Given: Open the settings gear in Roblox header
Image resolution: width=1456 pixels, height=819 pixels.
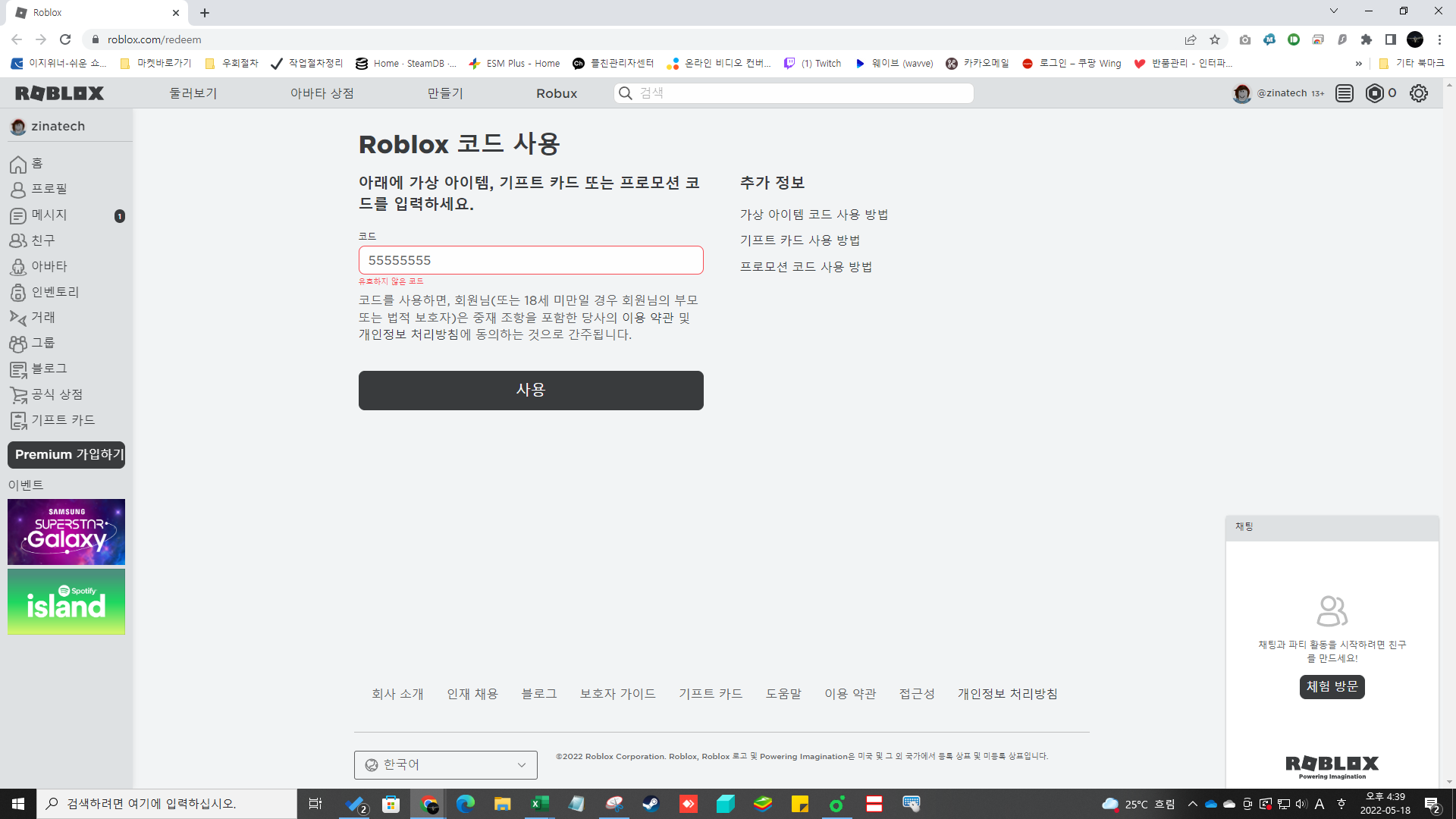Looking at the screenshot, I should point(1418,93).
